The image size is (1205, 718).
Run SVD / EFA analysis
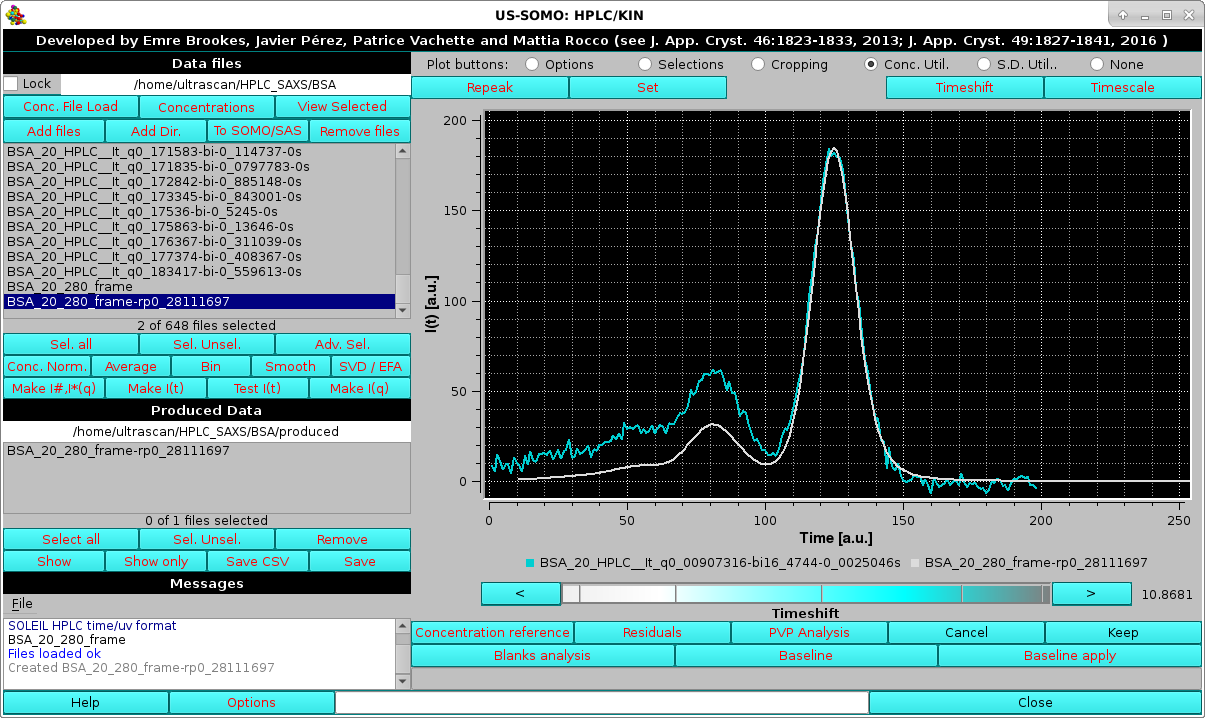pyautogui.click(x=370, y=366)
